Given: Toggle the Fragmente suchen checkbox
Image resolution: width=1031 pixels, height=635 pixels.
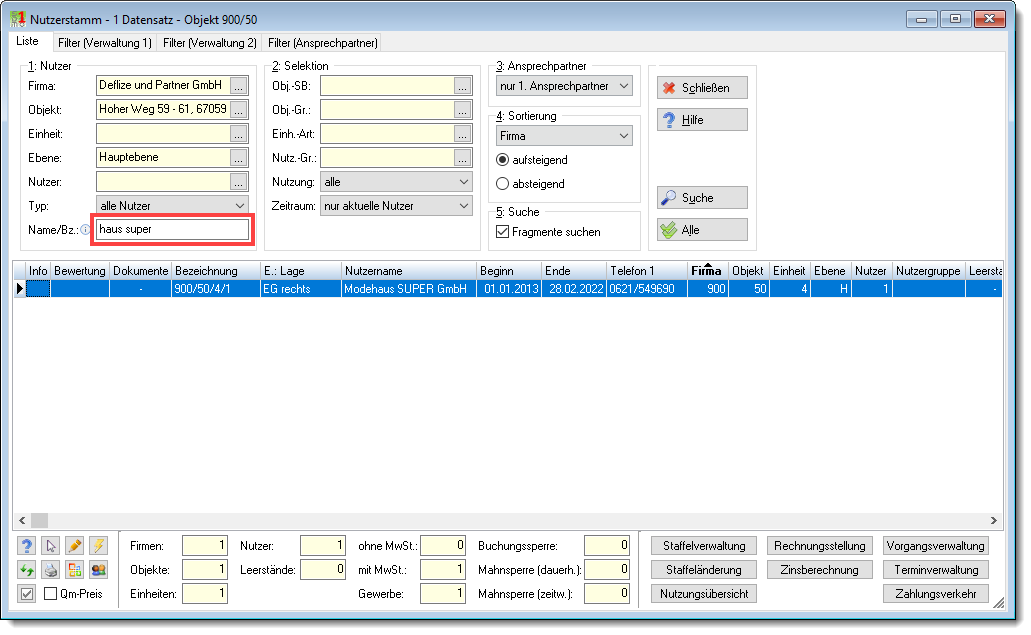Looking at the screenshot, I should tap(502, 231).
